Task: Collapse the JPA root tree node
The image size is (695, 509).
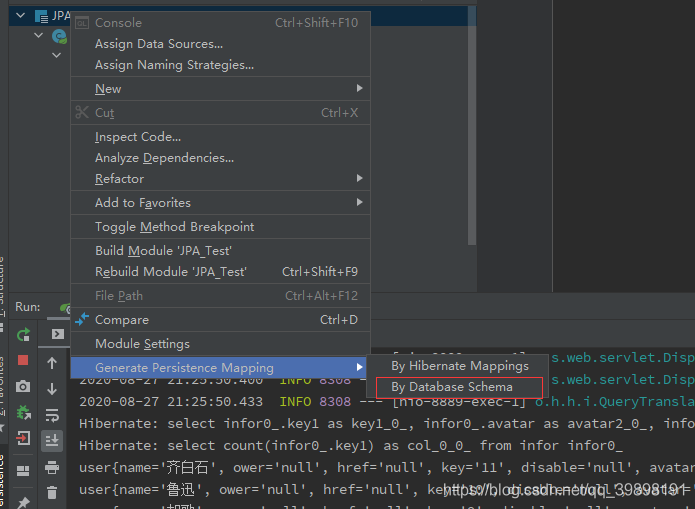Action: pos(20,16)
